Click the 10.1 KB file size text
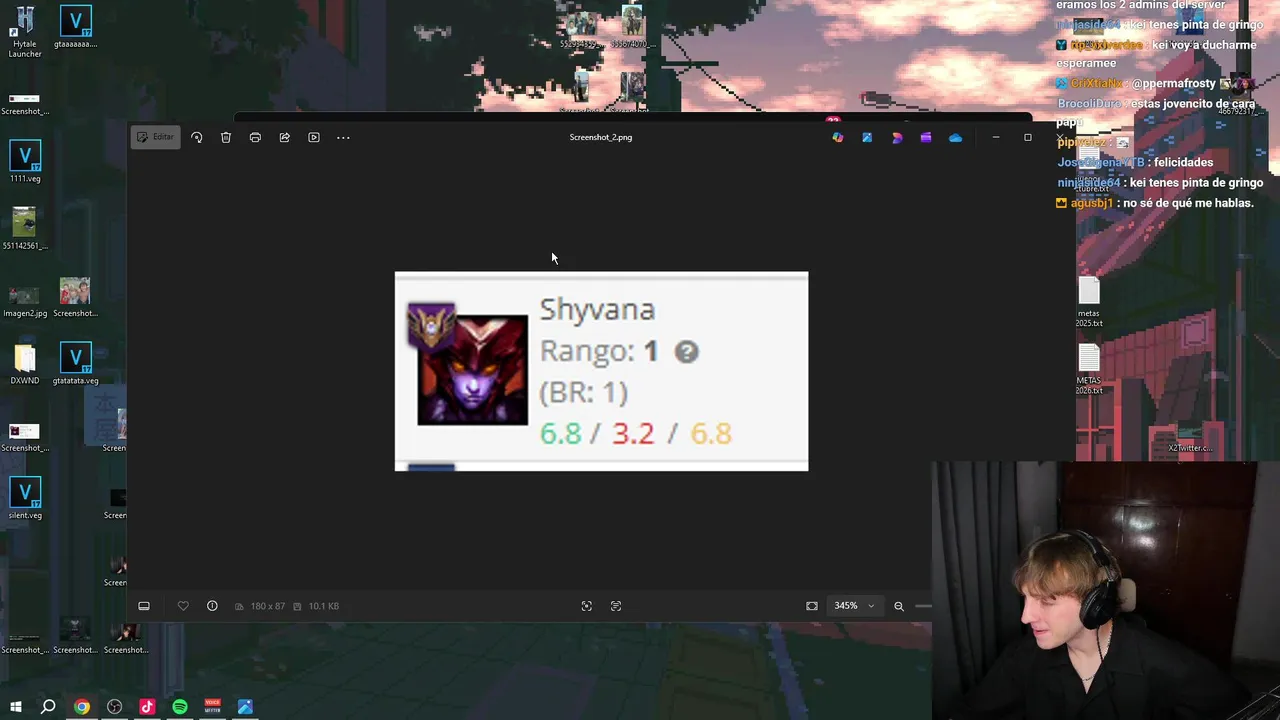1280x720 pixels. tap(323, 606)
